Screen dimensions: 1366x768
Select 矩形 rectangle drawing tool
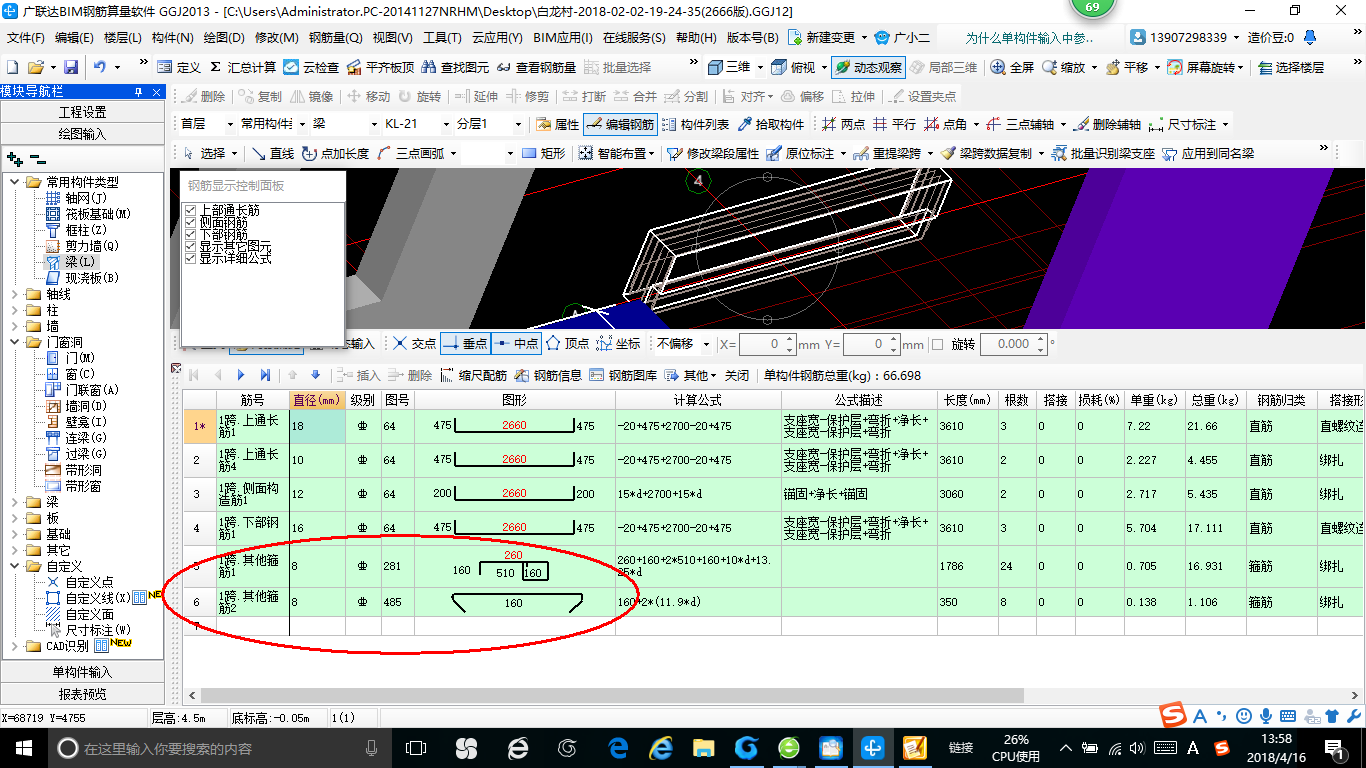tap(544, 153)
